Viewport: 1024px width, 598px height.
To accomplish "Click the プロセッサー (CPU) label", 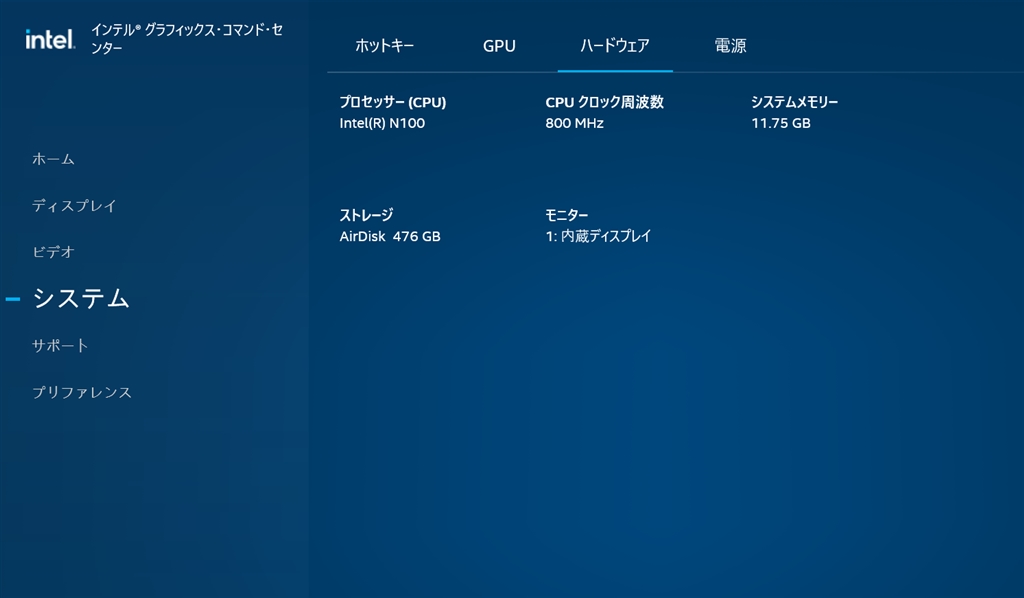I will pyautogui.click(x=392, y=102).
